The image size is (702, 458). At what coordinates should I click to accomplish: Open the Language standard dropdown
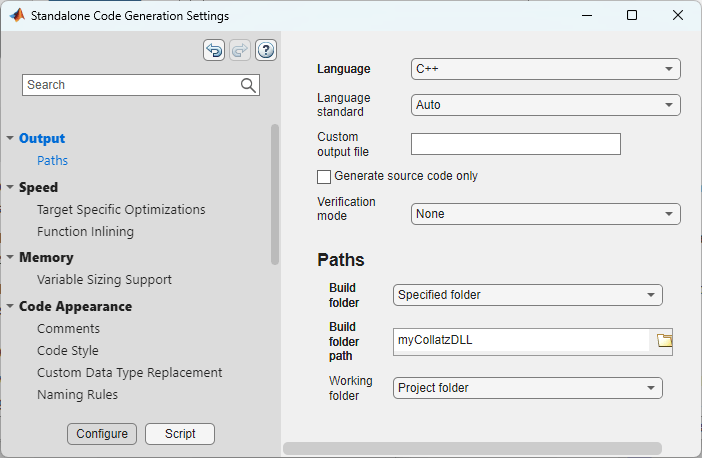545,105
